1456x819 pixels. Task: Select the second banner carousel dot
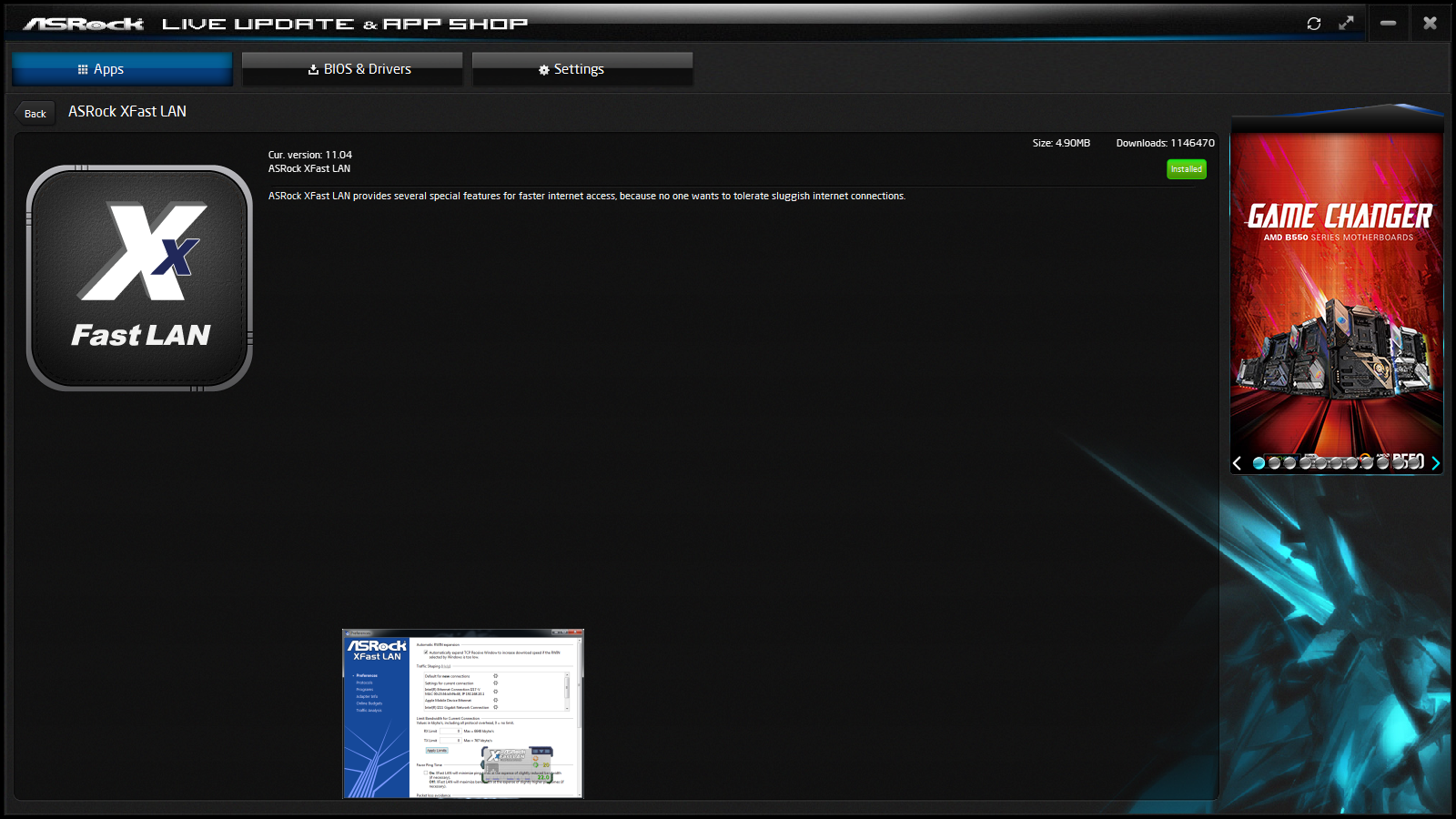(1274, 463)
